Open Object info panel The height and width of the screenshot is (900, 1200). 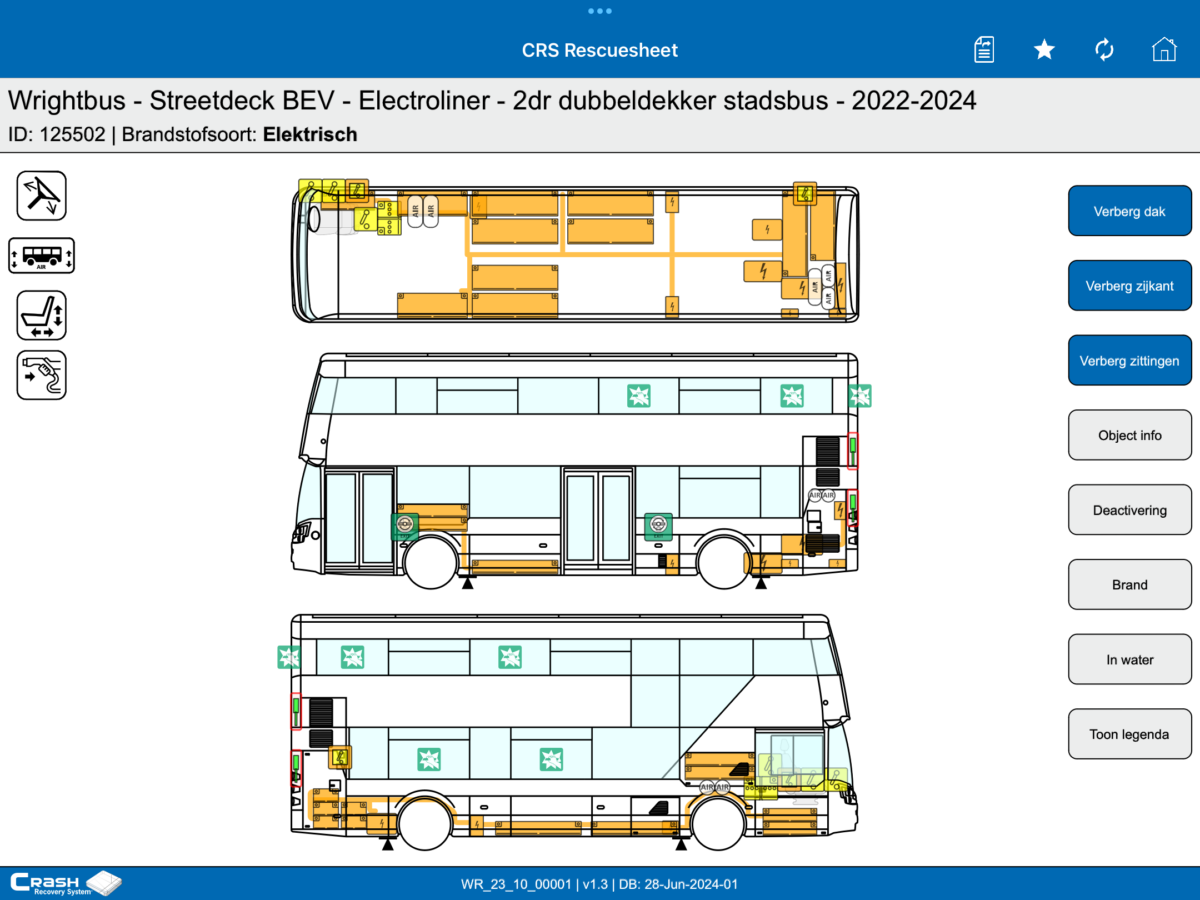point(1130,435)
